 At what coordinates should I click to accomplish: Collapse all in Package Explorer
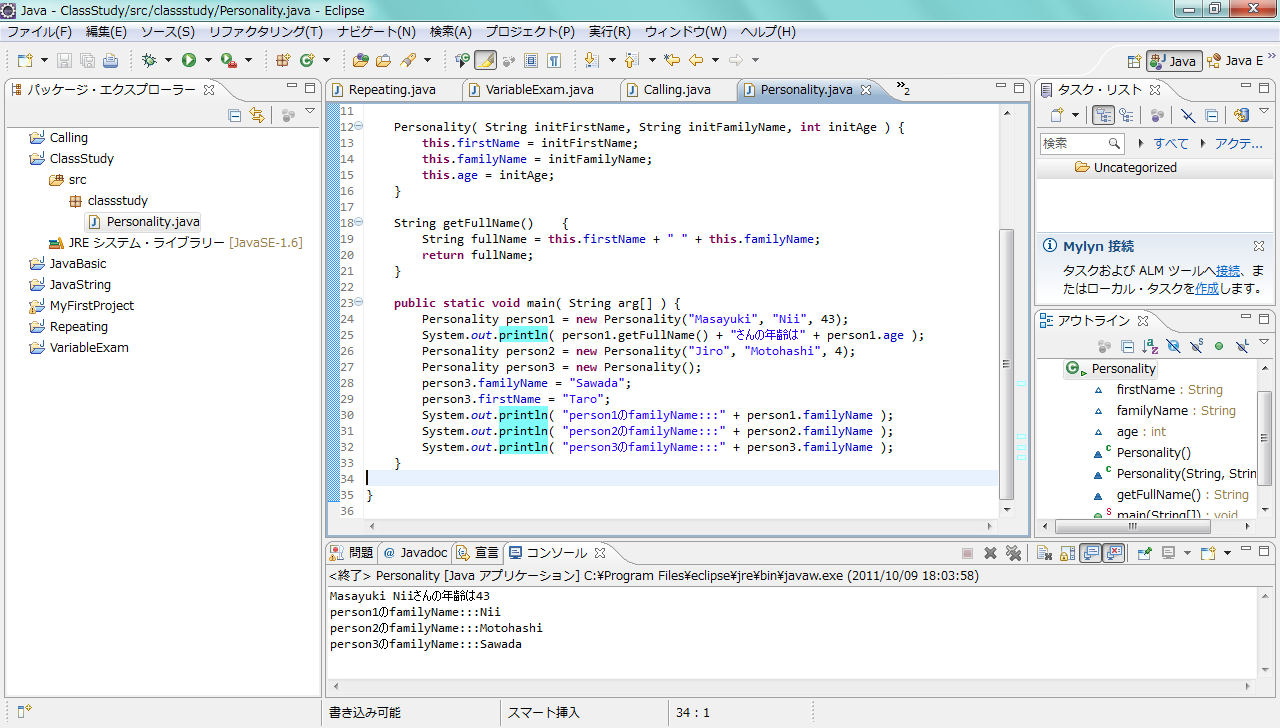tap(235, 115)
